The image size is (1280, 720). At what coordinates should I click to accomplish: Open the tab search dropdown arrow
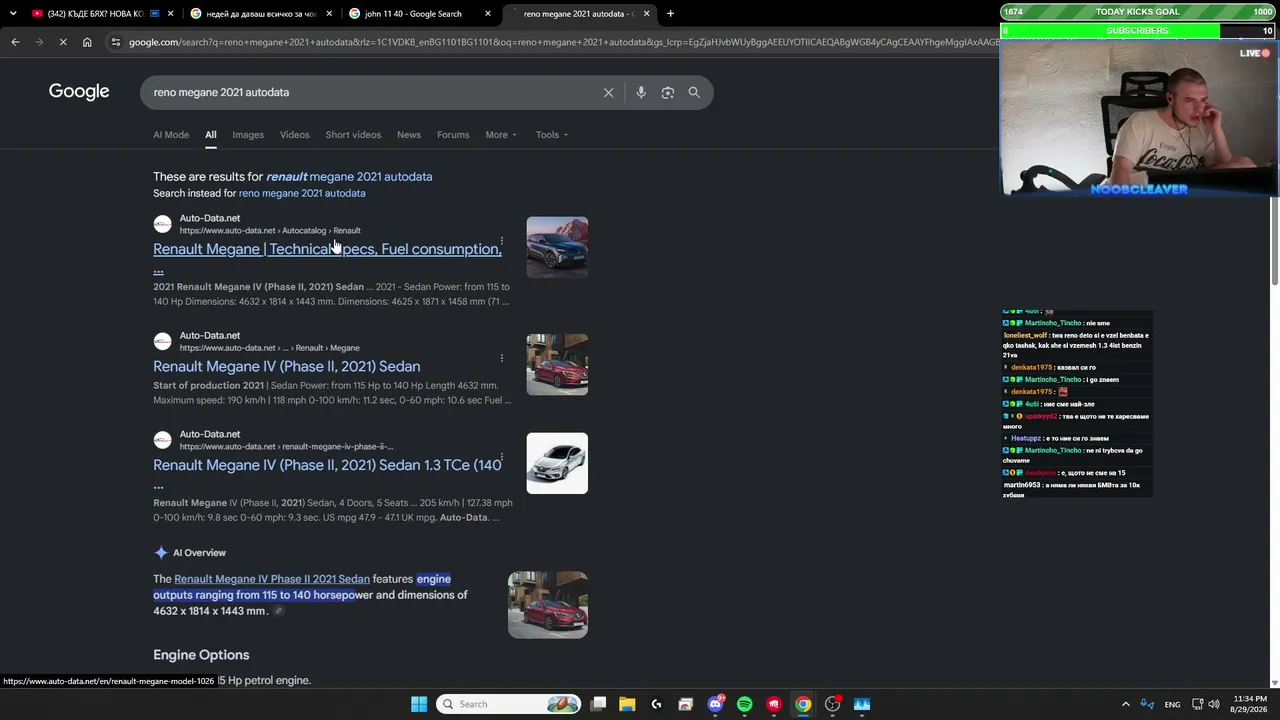coord(13,14)
